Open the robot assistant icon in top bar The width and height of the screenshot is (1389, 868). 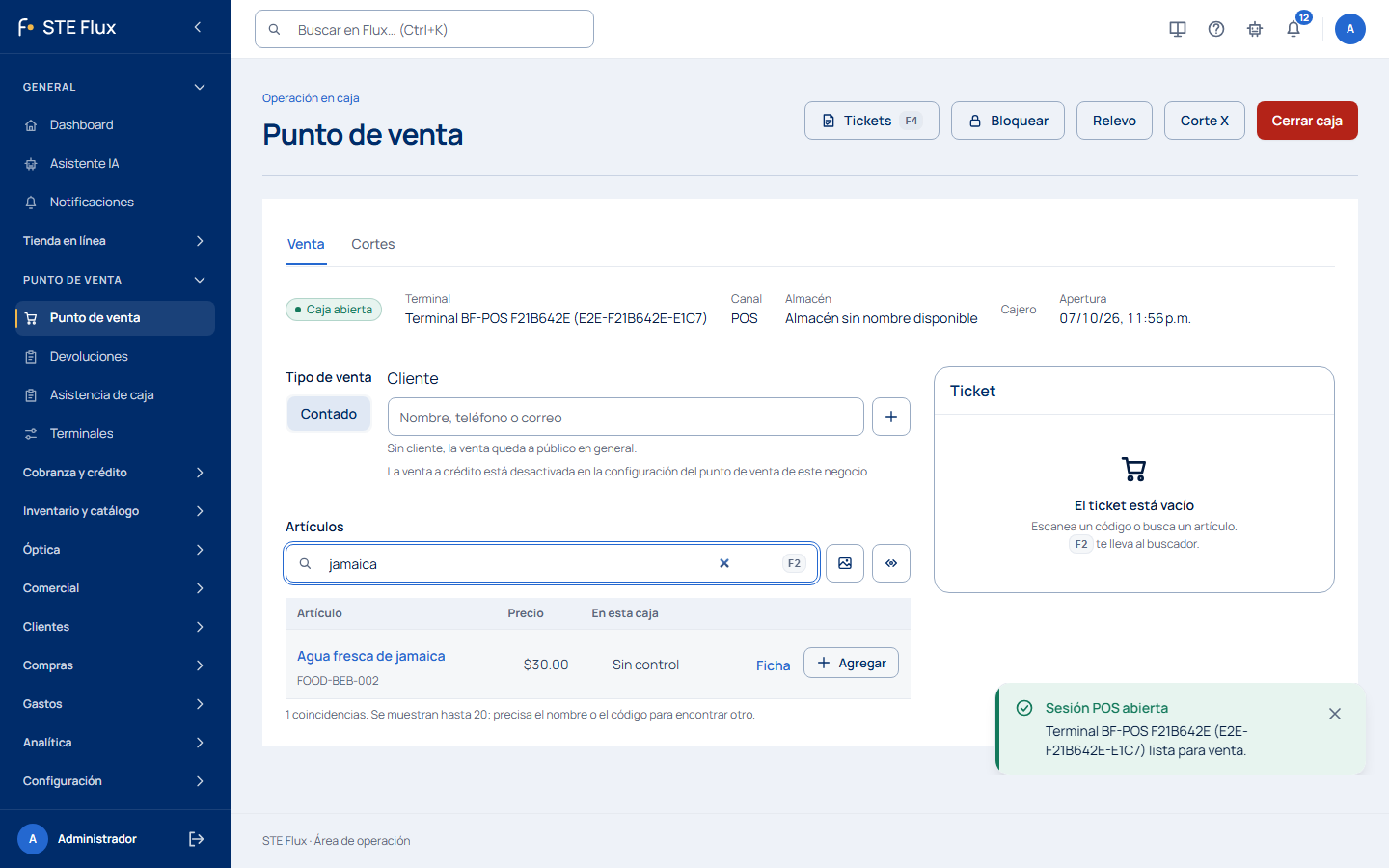[1255, 29]
